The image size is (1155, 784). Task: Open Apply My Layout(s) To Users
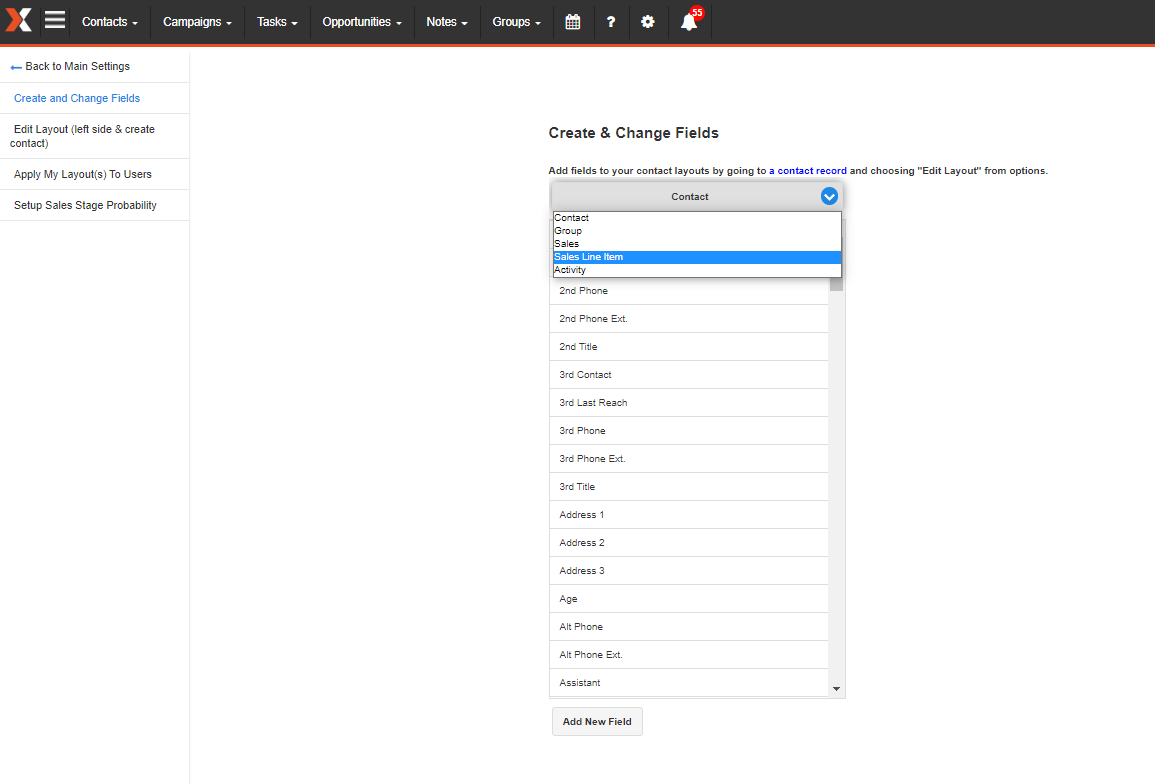pyautogui.click(x=83, y=174)
